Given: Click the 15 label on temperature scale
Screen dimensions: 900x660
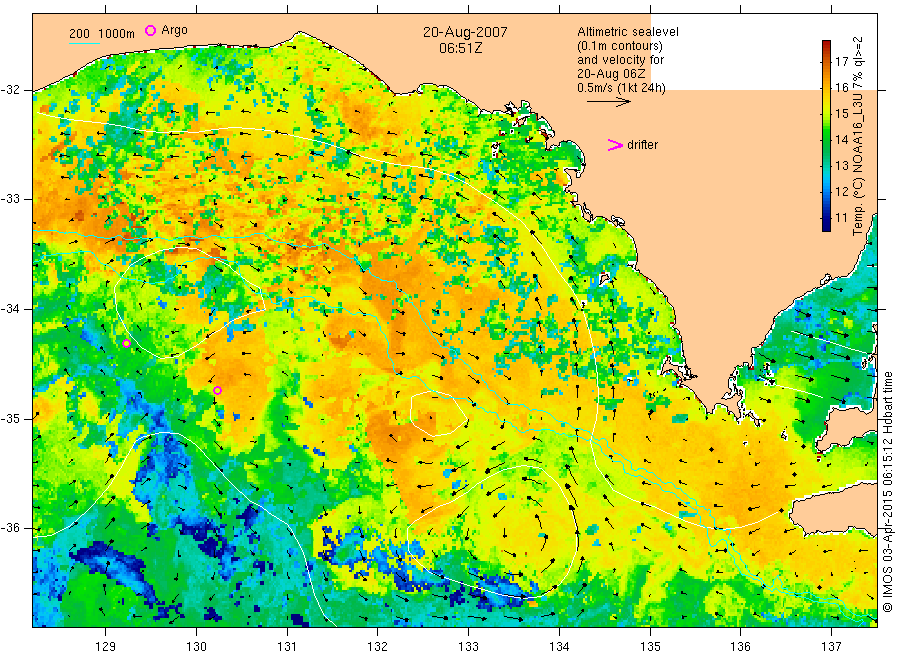Looking at the screenshot, I should pos(841,114).
